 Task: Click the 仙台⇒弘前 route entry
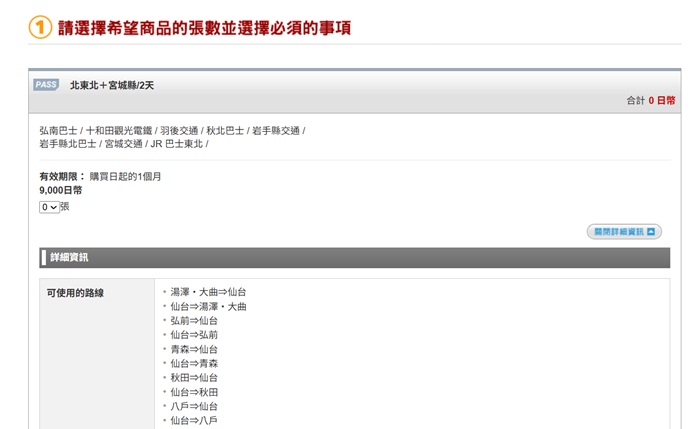(194, 335)
